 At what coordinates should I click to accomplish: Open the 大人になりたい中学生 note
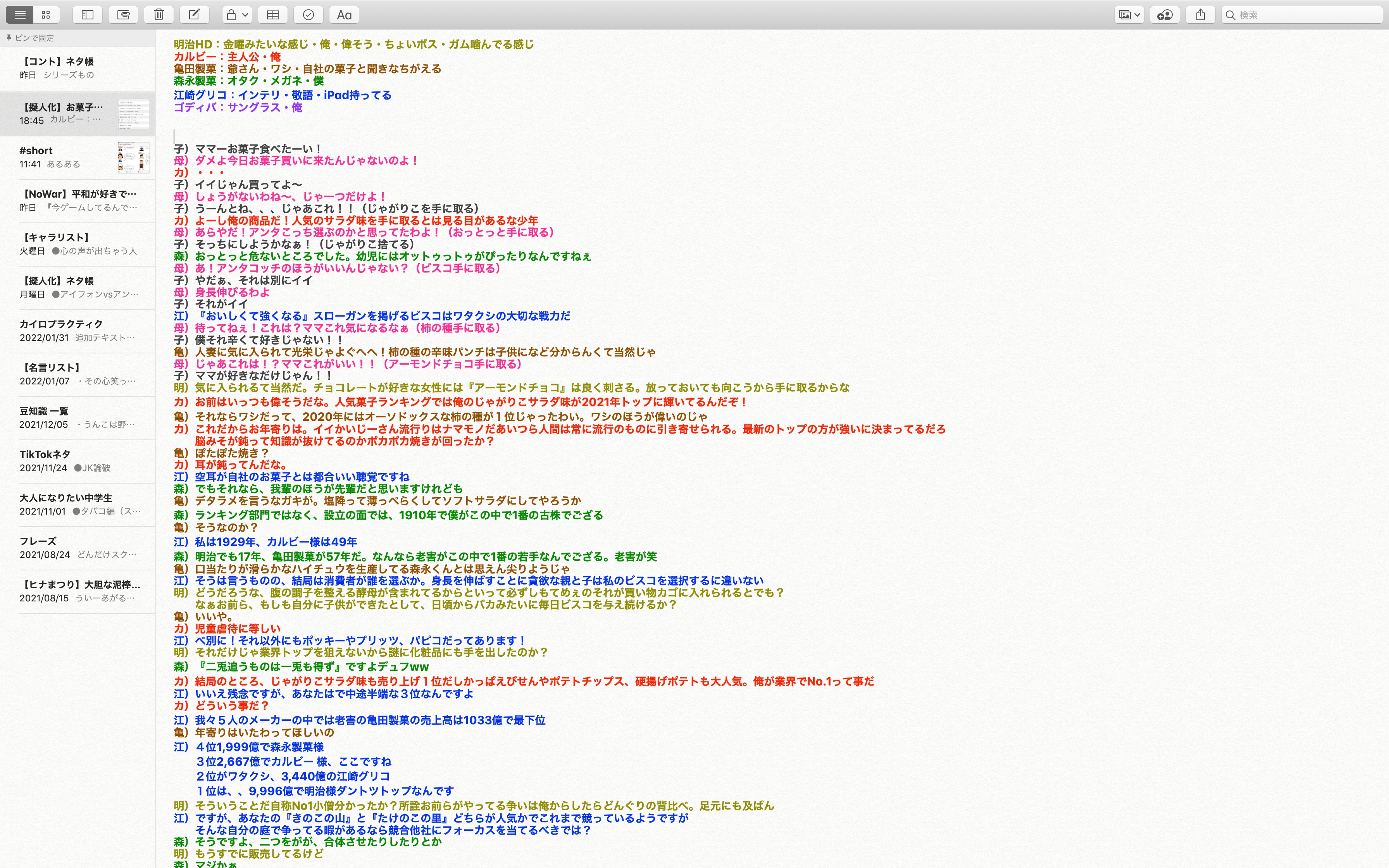pyautogui.click(x=78, y=505)
